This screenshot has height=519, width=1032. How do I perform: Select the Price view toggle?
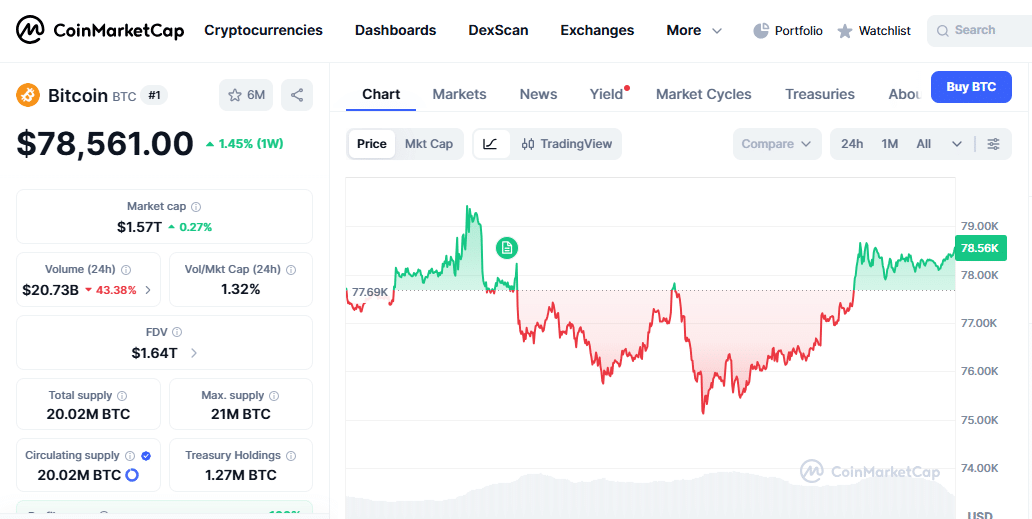click(x=372, y=144)
